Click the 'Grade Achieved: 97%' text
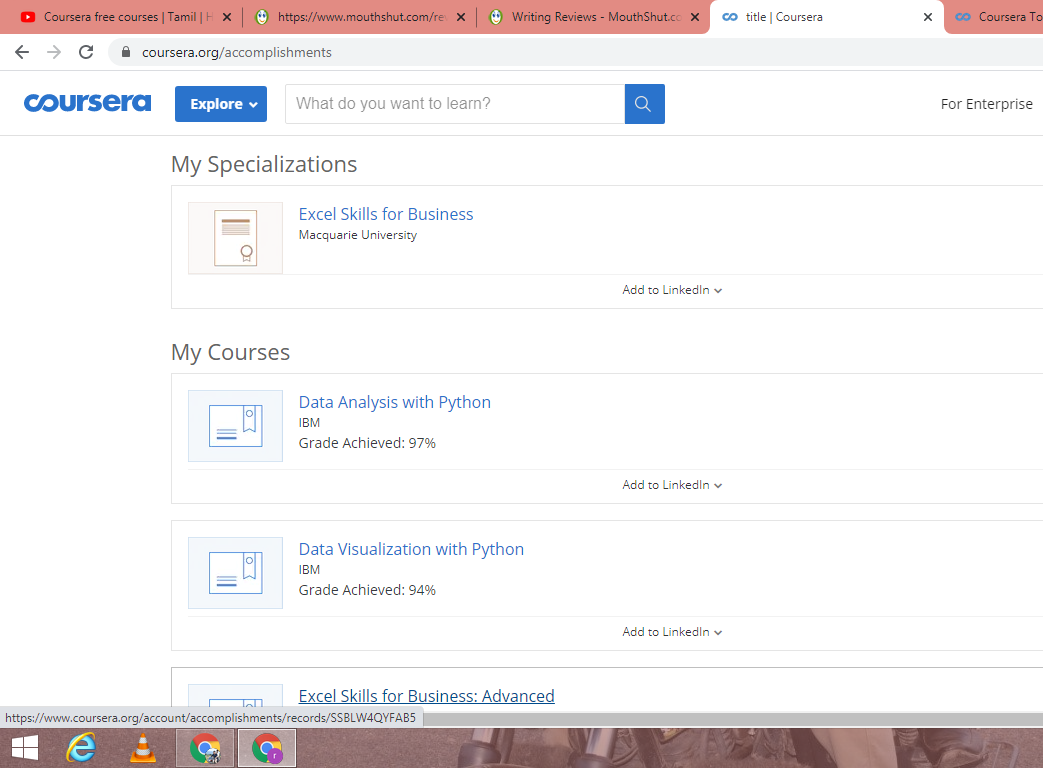Viewport: 1043px width, 768px height. tap(367, 443)
